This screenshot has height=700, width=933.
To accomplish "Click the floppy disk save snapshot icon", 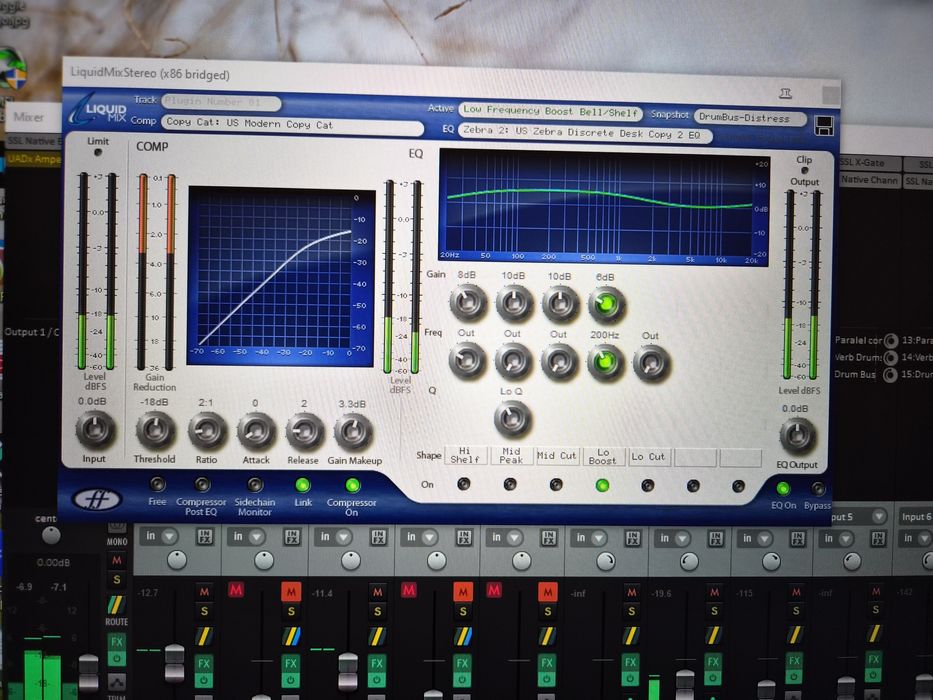I will [x=824, y=126].
